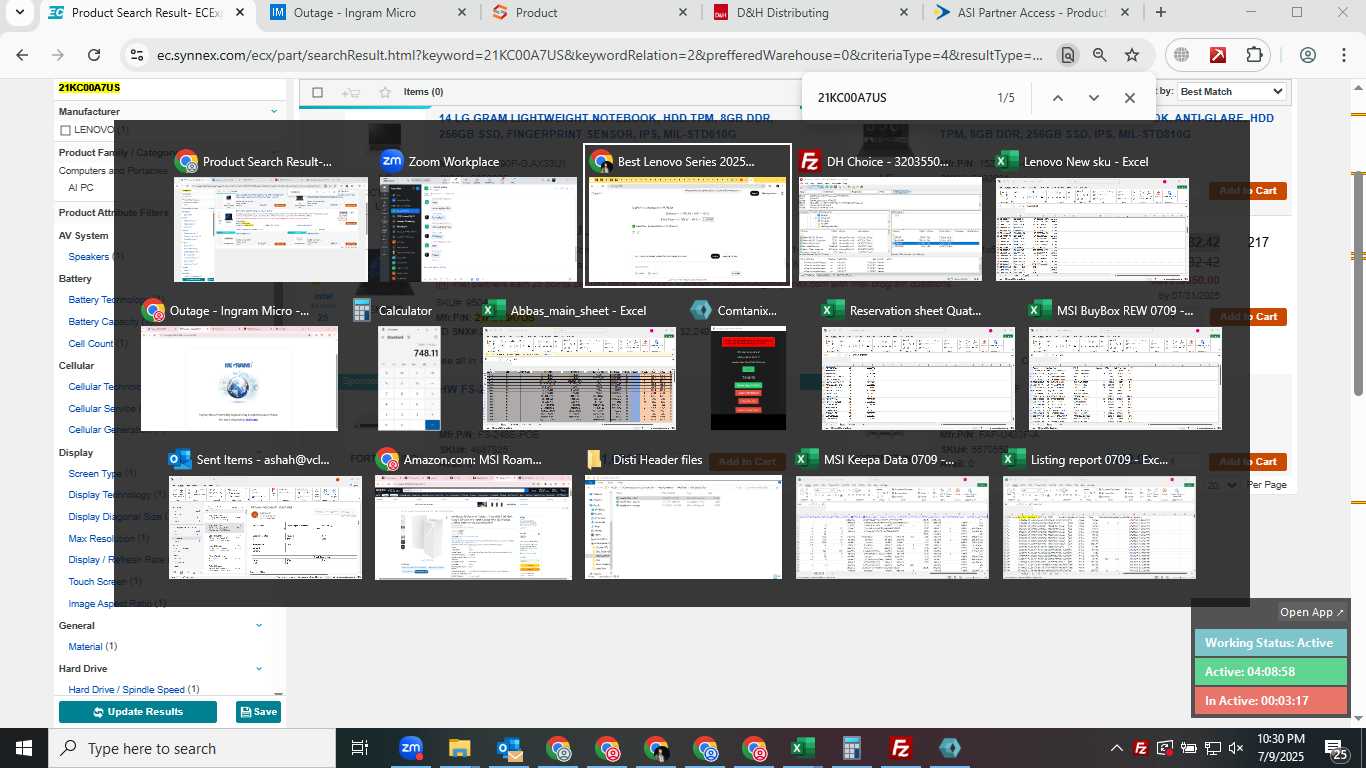
Task: Click the Update Results button
Action: click(138, 712)
